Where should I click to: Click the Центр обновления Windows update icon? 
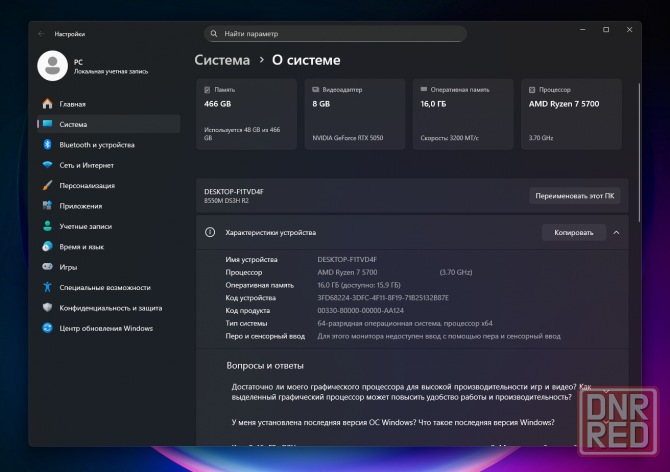click(x=47, y=328)
